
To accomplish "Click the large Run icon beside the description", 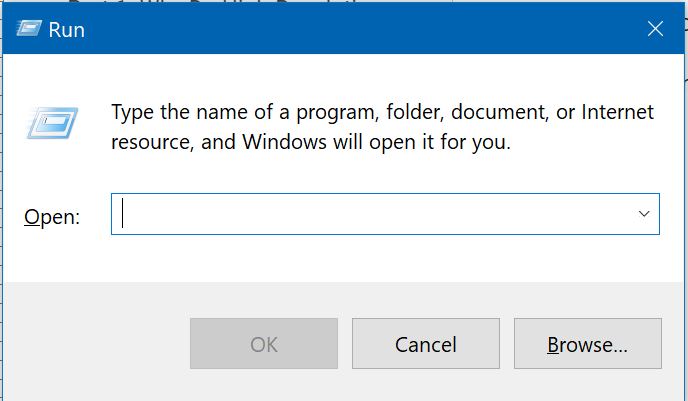I will click(52, 123).
